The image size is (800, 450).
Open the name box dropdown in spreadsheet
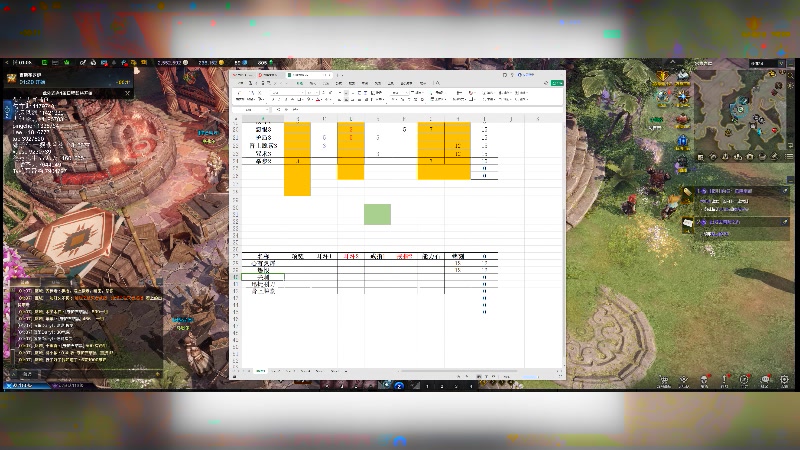pyautogui.click(x=266, y=110)
